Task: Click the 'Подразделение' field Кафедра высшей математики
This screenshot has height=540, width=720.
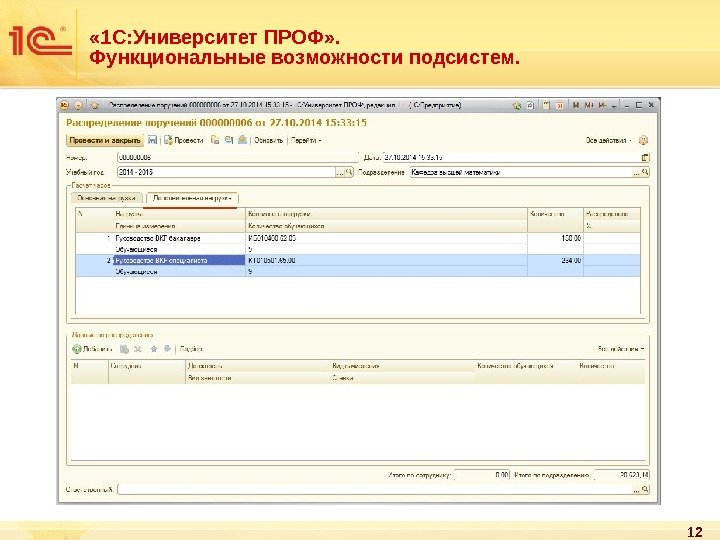Action: [x=521, y=172]
